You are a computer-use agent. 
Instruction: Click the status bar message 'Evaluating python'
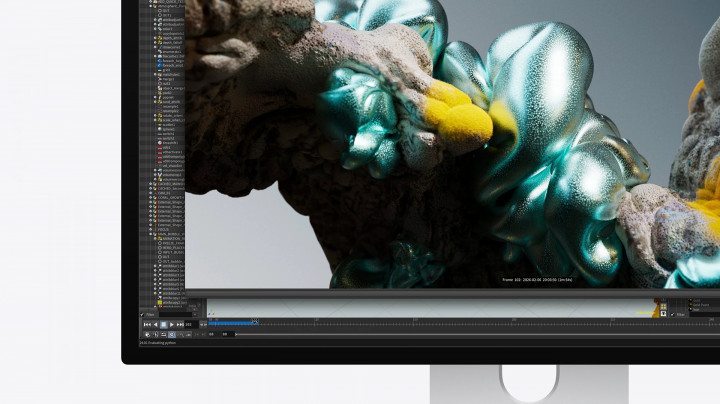[x=158, y=342]
